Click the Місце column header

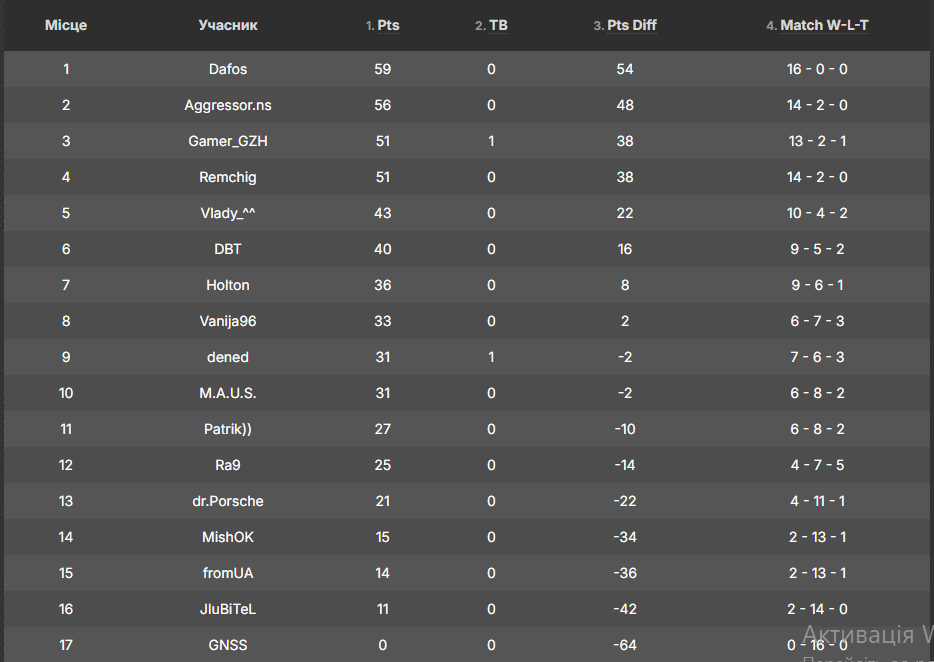tap(66, 26)
